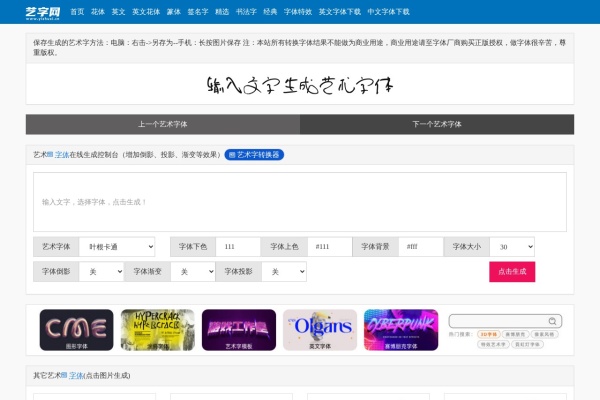Go to 上一个艺术字体
Image resolution: width=600 pixels, height=400 pixels.
click(x=163, y=124)
